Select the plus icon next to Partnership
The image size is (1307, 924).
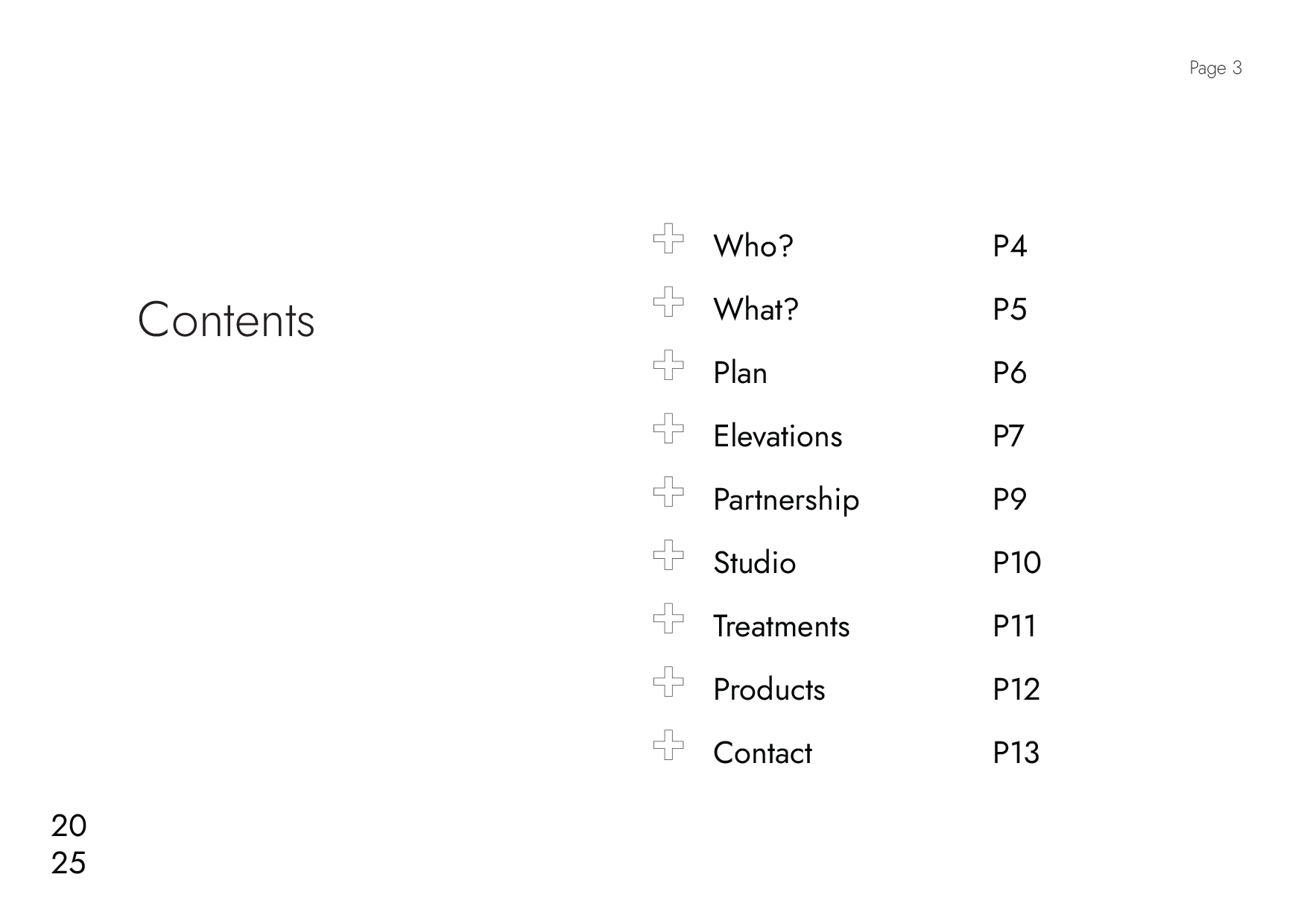(668, 492)
